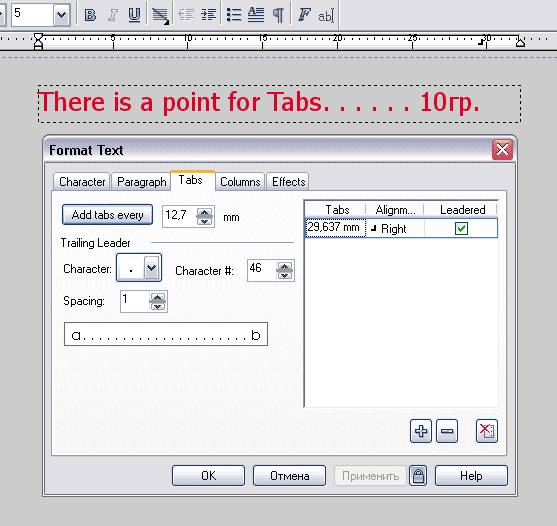
Task: Select the Tabs tab
Action: coord(193,180)
